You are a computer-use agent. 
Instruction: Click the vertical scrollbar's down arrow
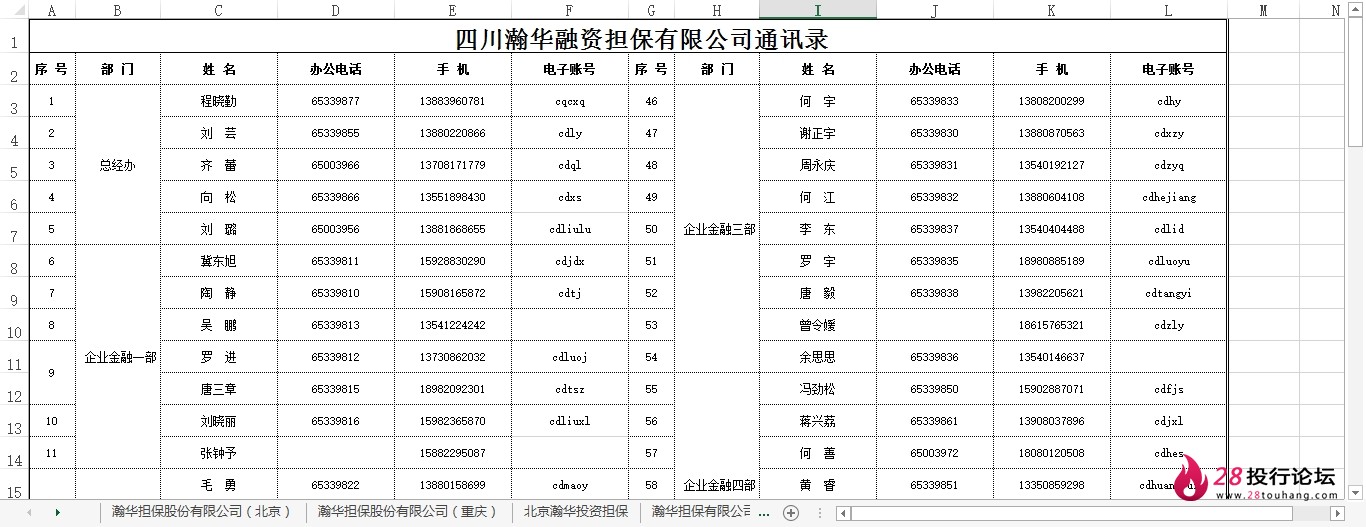[x=1356, y=493]
